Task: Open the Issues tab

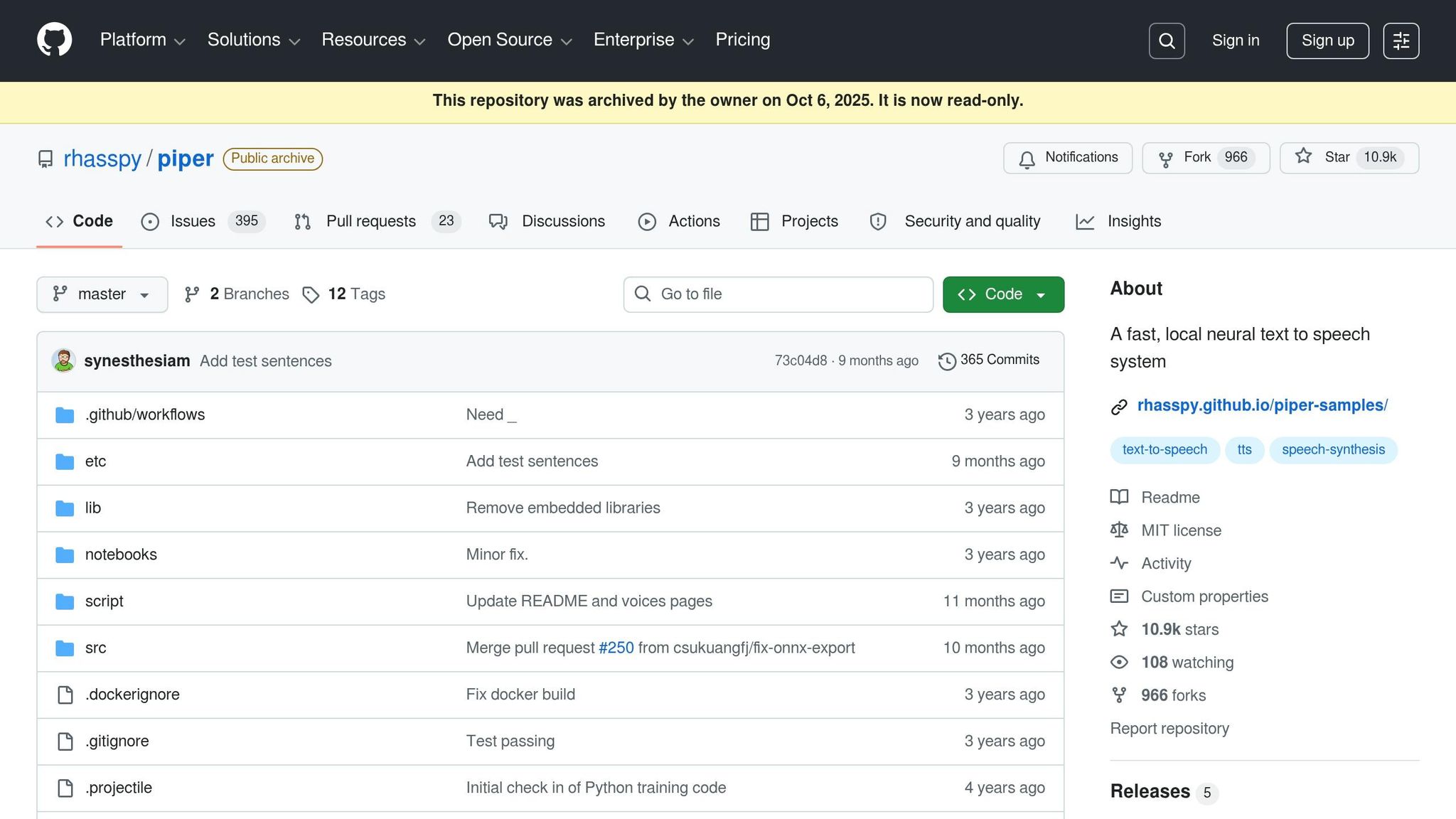Action: (203, 222)
